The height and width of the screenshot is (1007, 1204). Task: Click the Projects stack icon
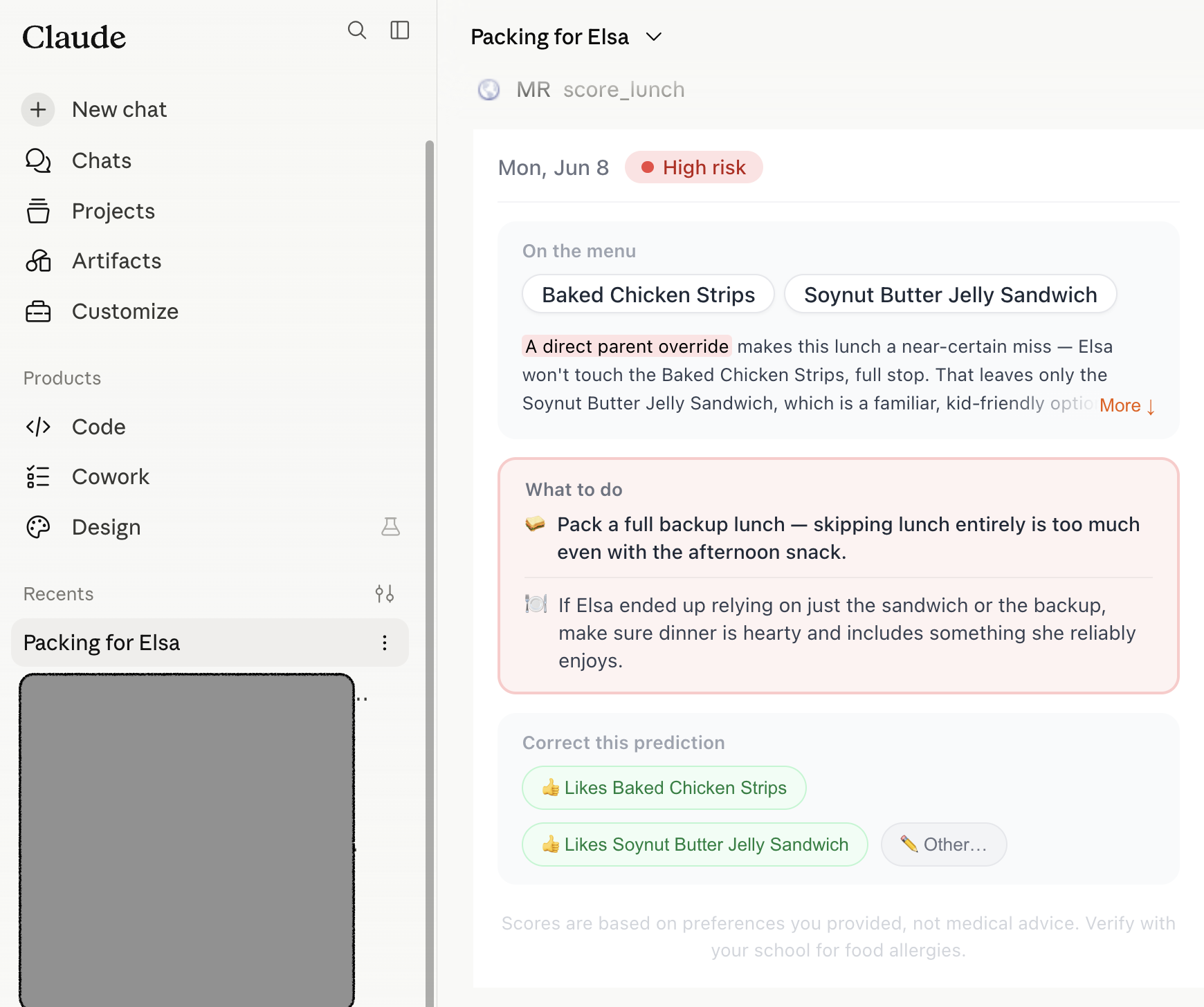pyautogui.click(x=38, y=211)
